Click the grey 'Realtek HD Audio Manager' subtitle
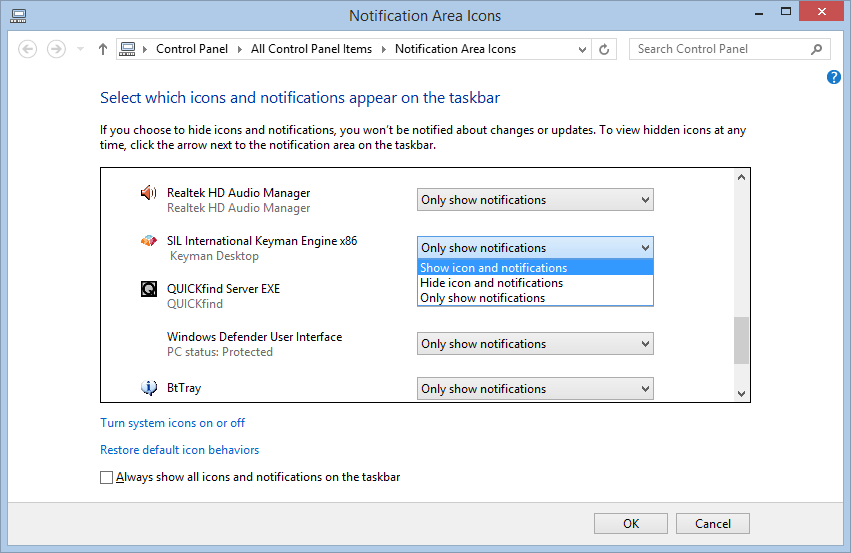Viewport: 851px width, 553px height. (239, 208)
